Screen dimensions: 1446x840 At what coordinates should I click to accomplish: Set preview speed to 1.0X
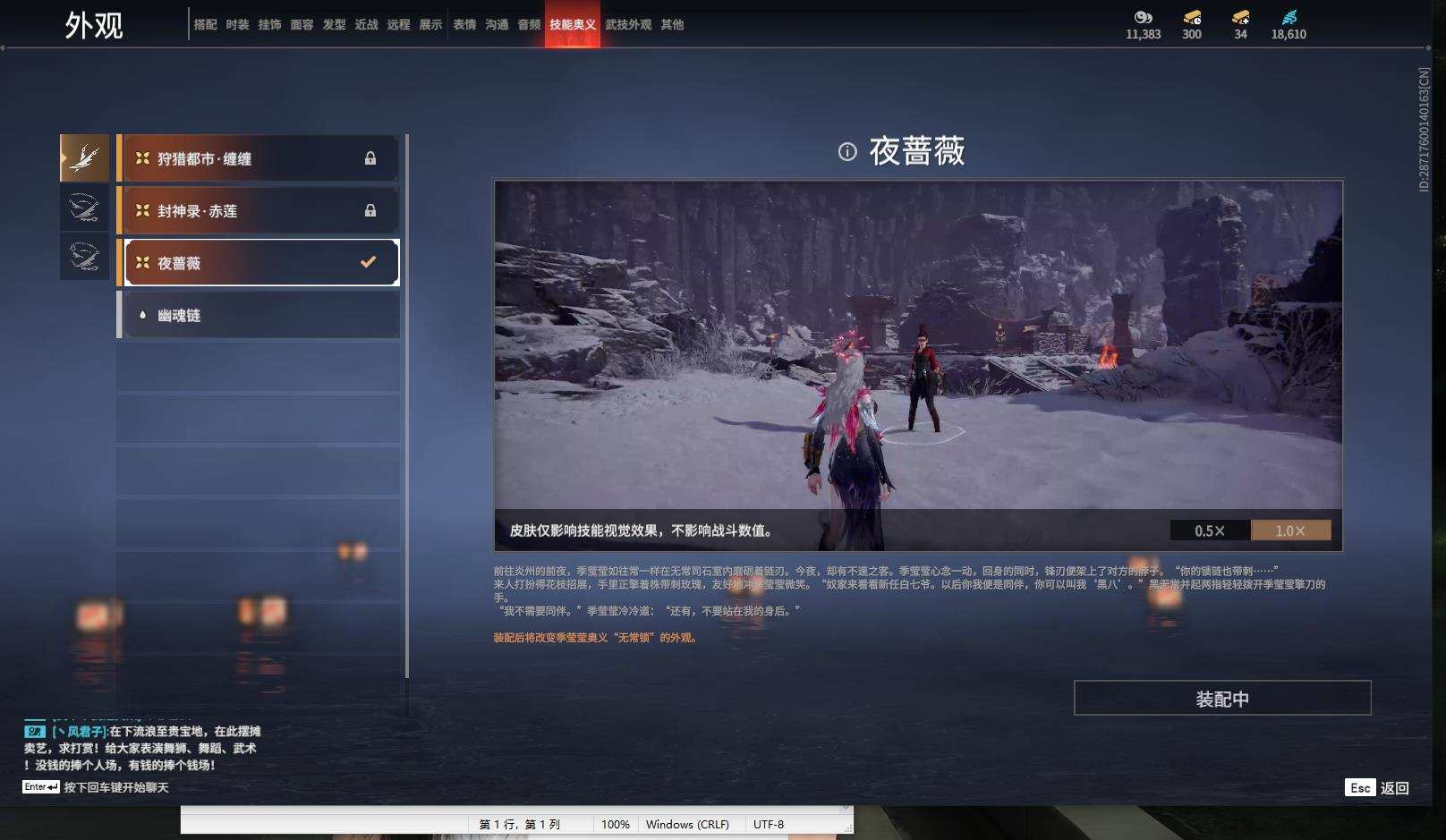pyautogui.click(x=1290, y=530)
